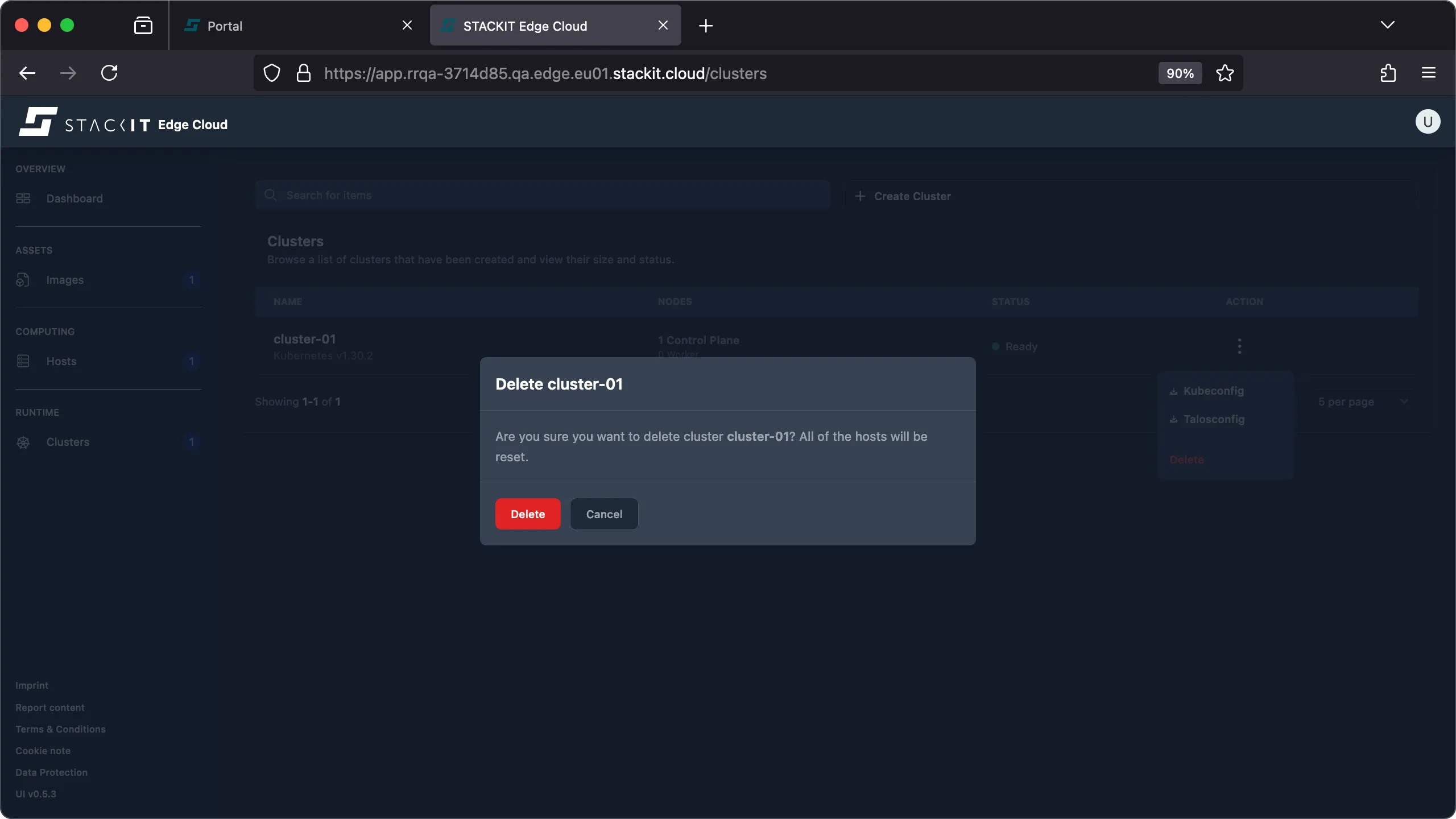Bookmark this page with the star
Screen dimensions: 1456x819
1225,73
